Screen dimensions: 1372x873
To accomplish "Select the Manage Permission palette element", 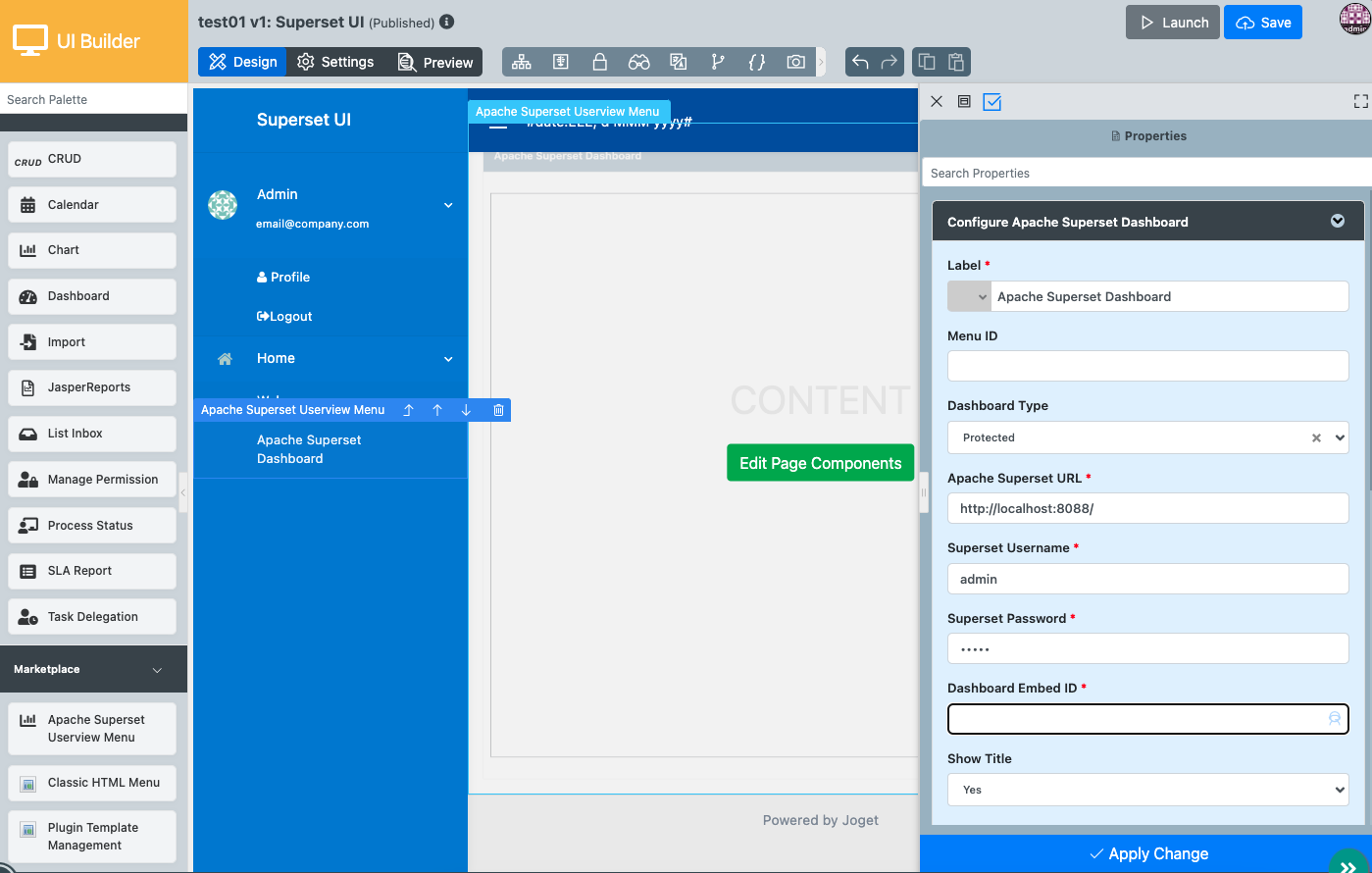I will pos(92,480).
